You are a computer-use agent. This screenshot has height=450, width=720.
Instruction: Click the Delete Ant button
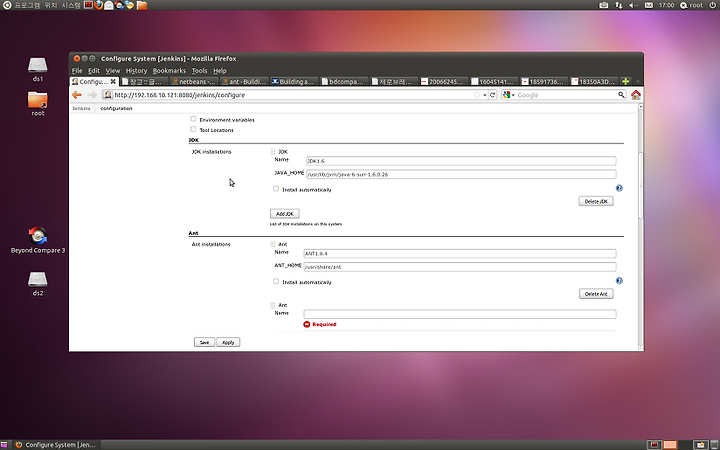click(596, 293)
